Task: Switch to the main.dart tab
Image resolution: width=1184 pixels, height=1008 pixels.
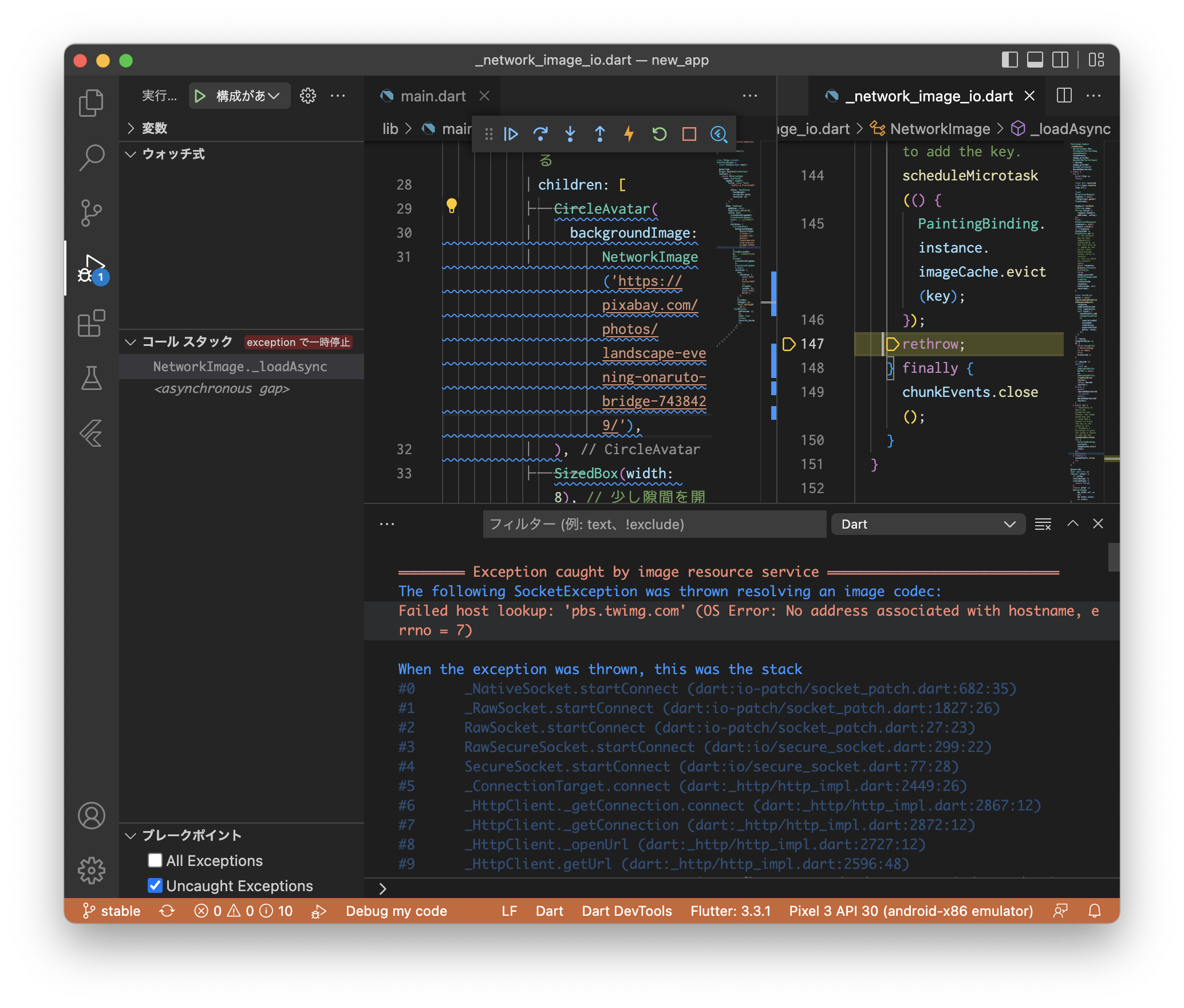Action: [433, 96]
